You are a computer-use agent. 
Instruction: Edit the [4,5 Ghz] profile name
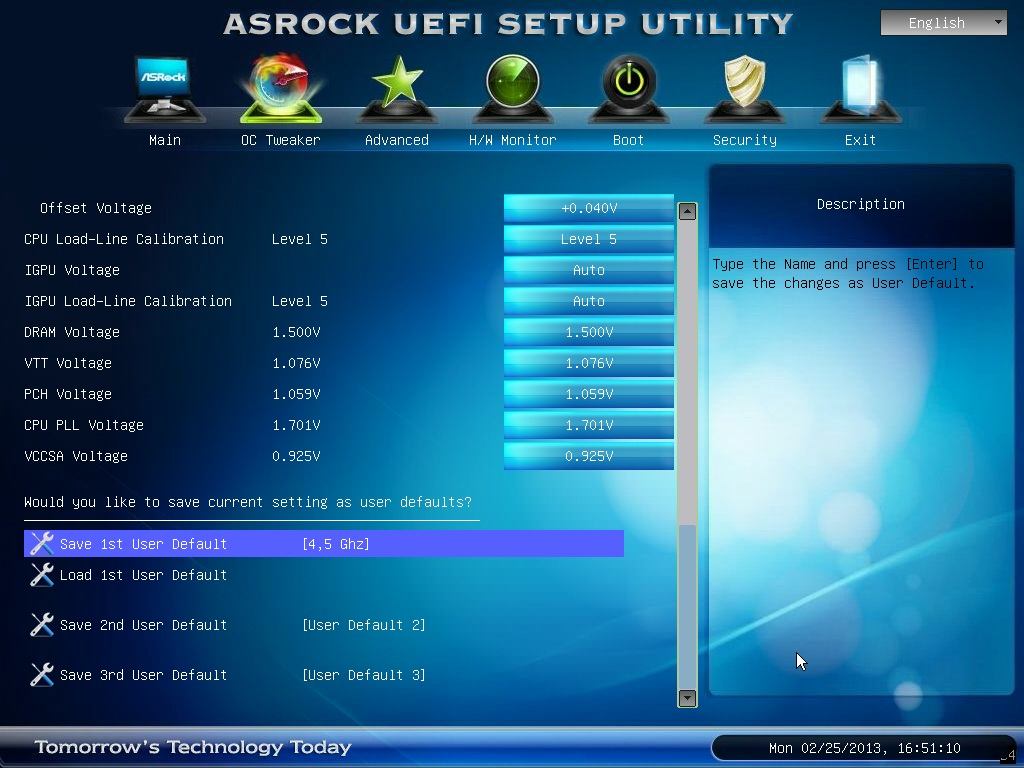coord(336,544)
